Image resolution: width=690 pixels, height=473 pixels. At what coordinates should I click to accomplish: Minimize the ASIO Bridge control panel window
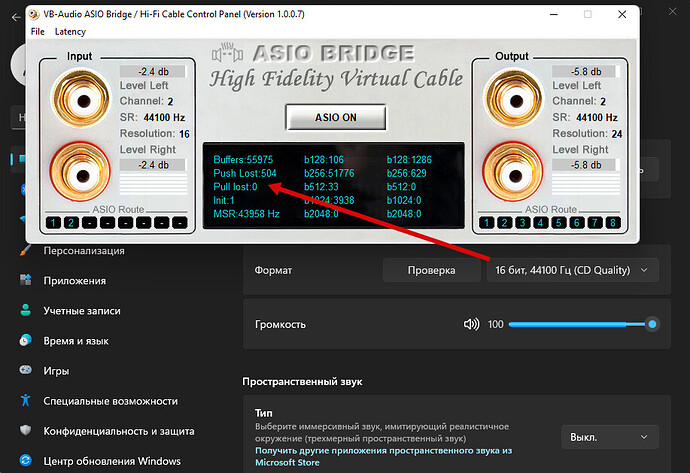click(554, 15)
